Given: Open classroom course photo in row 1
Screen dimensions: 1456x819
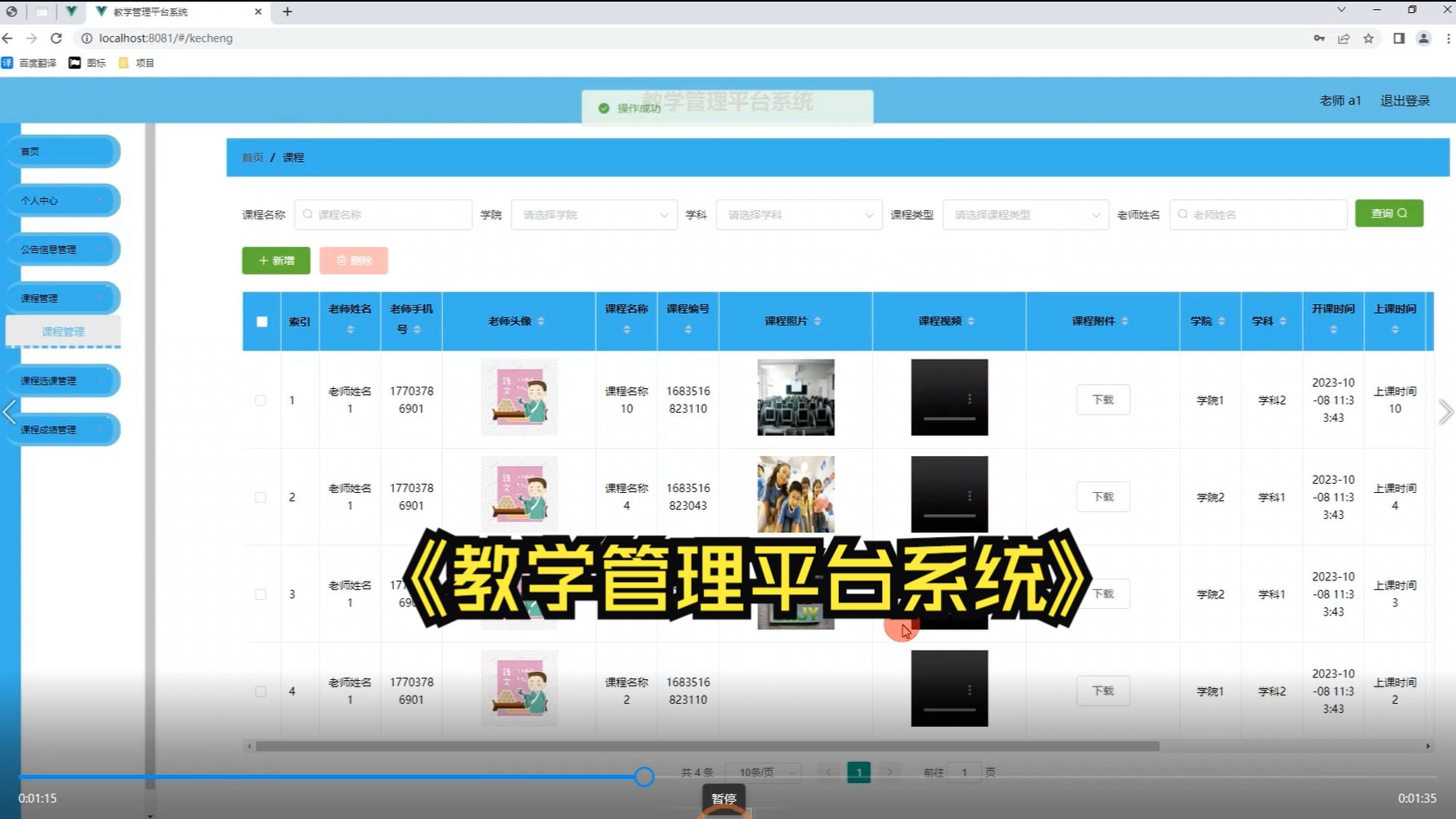Looking at the screenshot, I should click(x=795, y=397).
